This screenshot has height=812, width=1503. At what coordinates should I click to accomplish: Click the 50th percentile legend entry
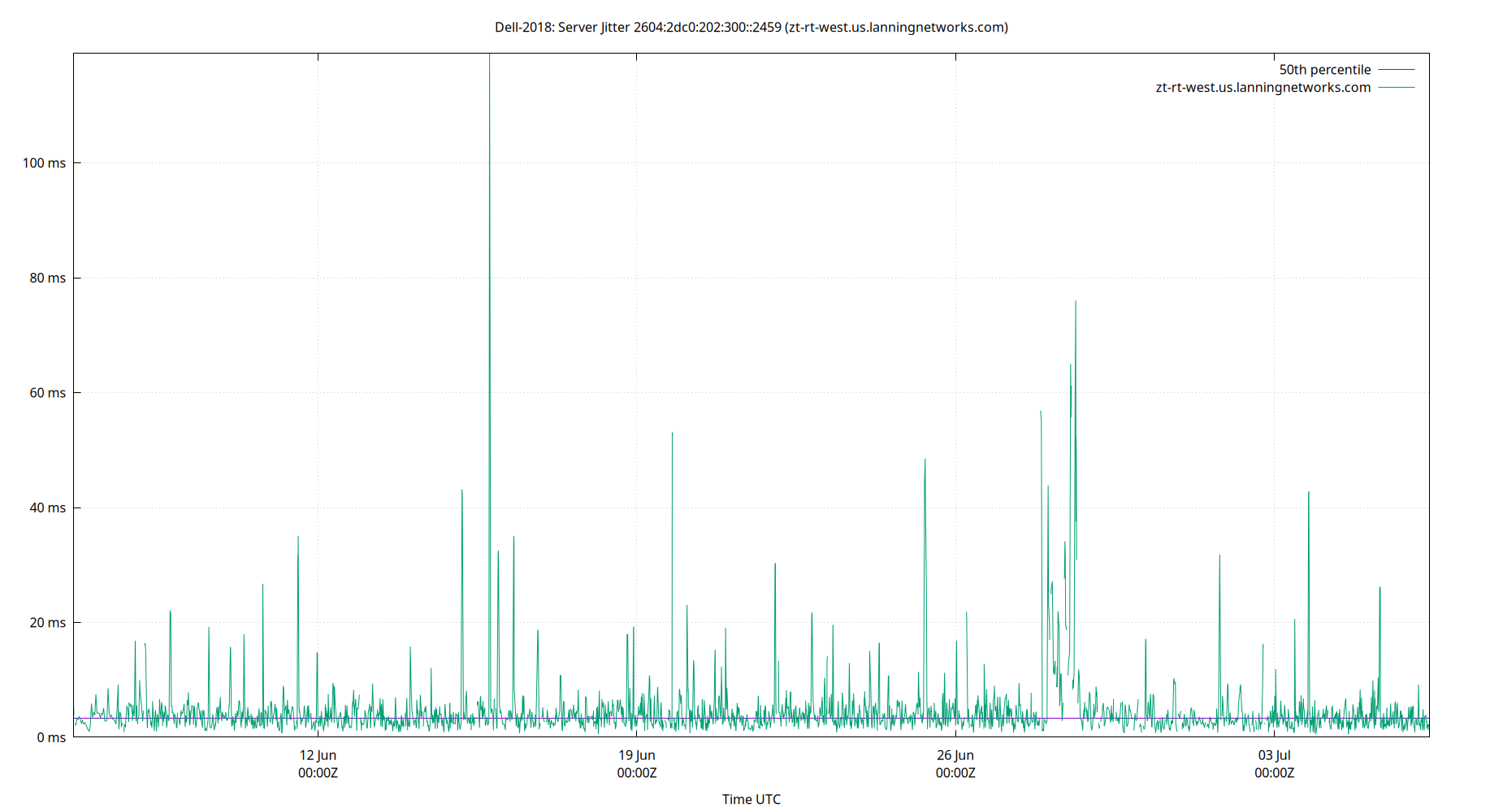pyautogui.click(x=1325, y=69)
